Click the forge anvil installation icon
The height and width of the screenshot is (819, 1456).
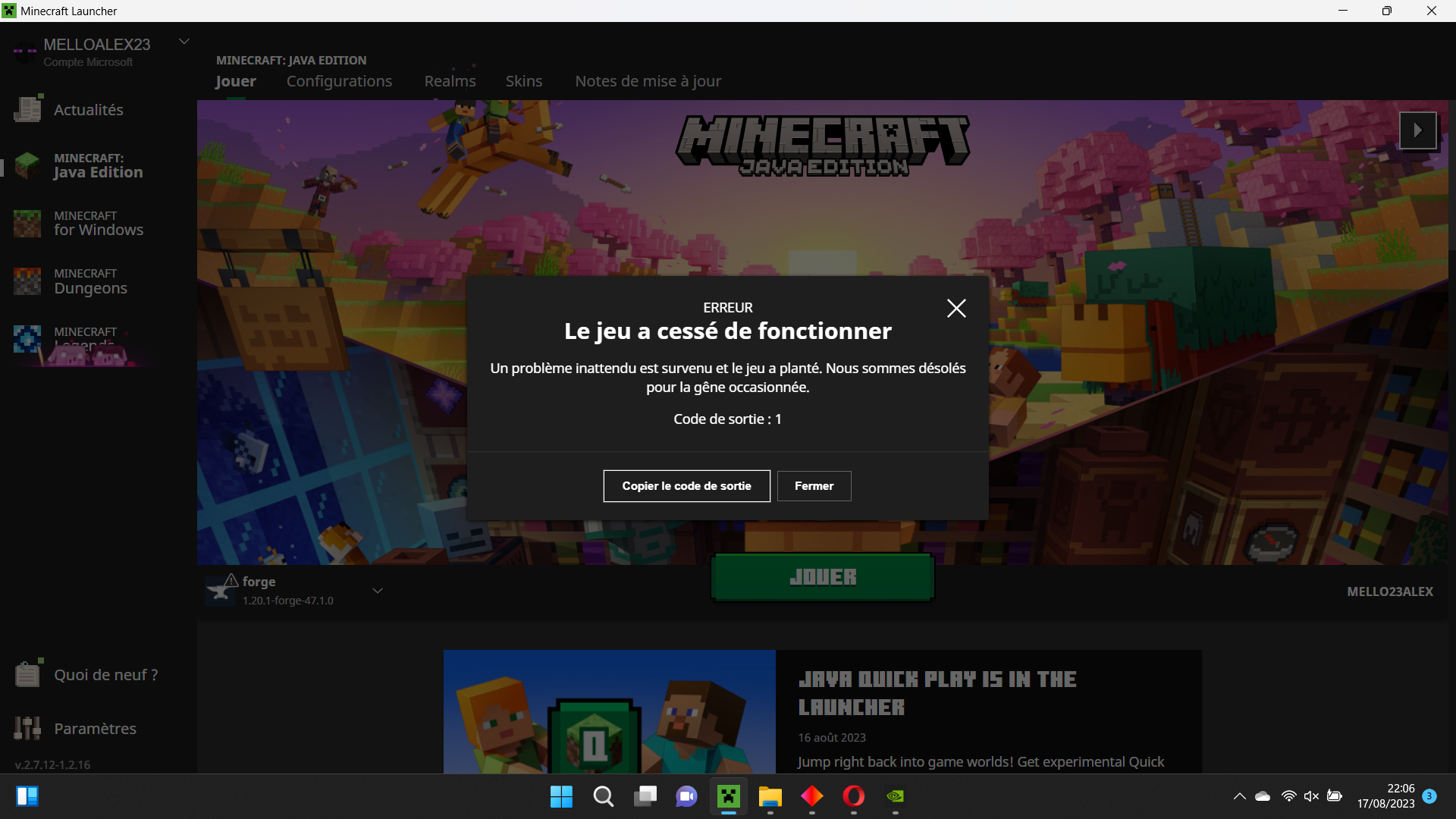(x=221, y=589)
